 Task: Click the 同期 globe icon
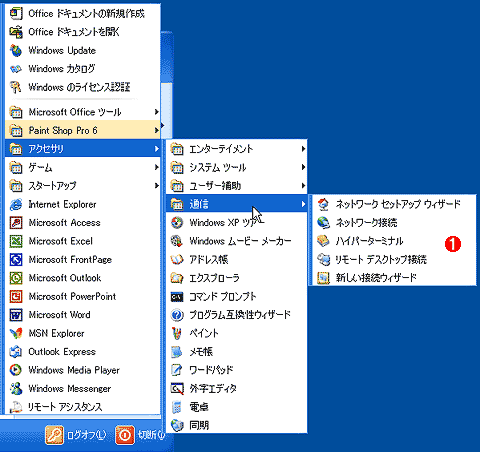[177, 425]
